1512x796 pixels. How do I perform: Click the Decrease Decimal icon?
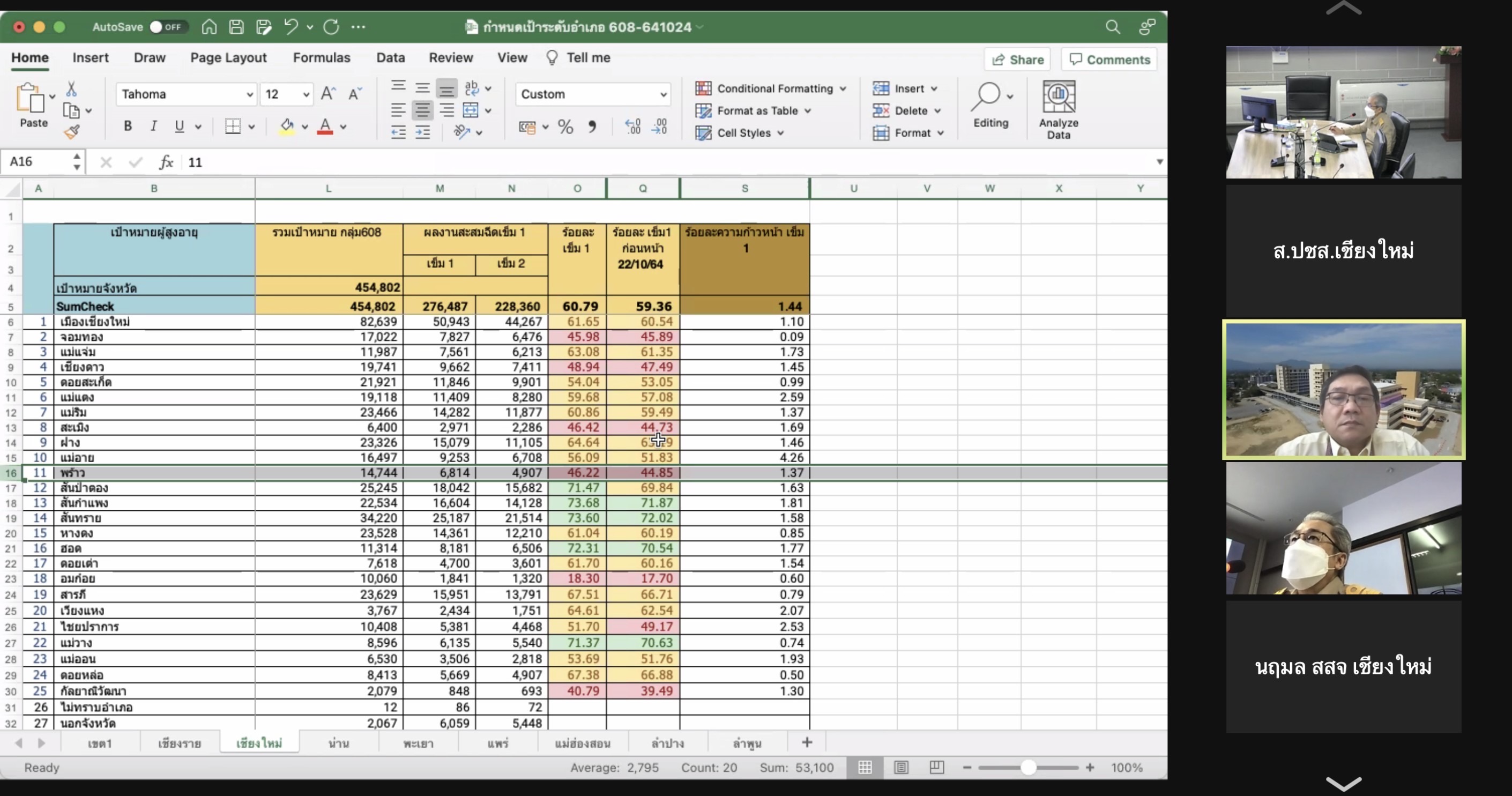click(x=659, y=127)
